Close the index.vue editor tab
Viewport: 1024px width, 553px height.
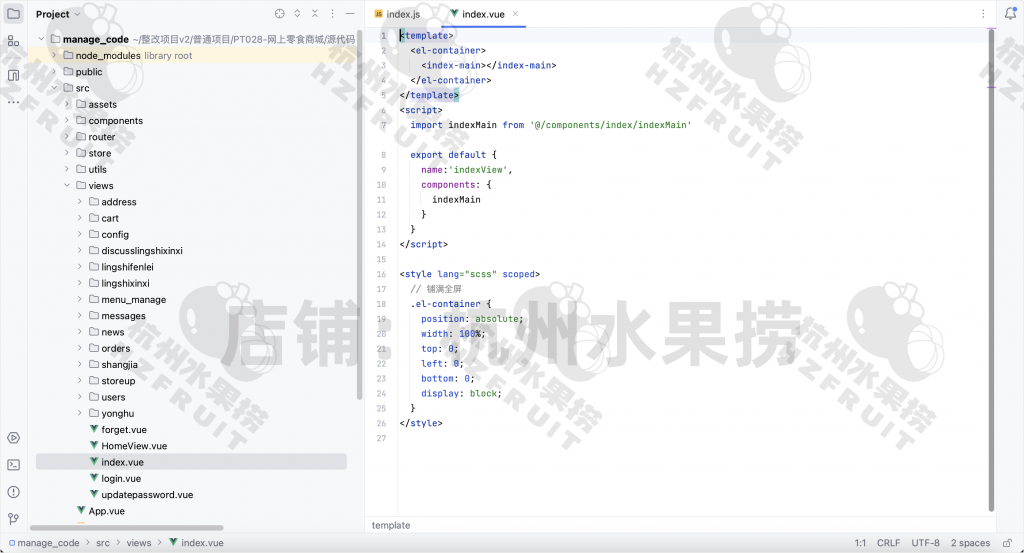[516, 14]
